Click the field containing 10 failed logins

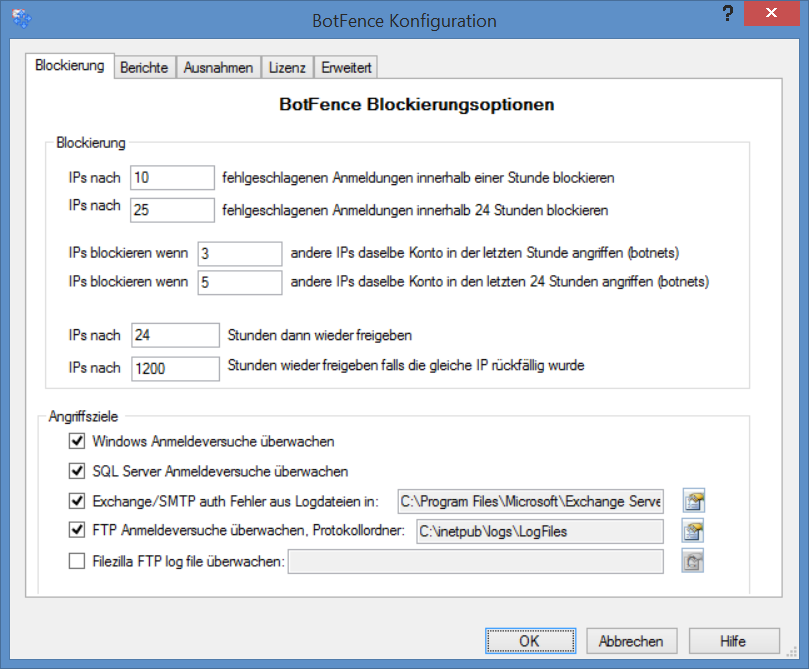coord(172,178)
